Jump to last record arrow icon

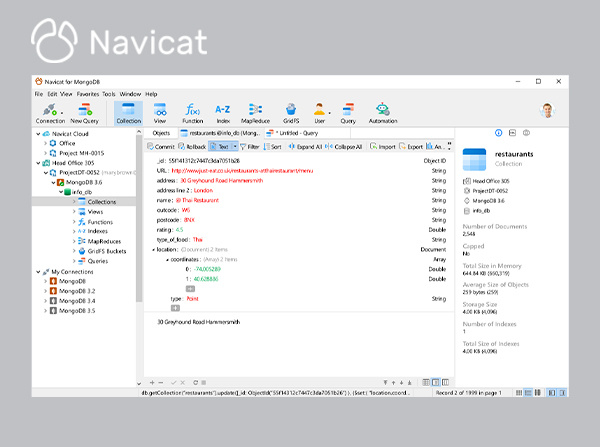pyautogui.click(x=409, y=382)
